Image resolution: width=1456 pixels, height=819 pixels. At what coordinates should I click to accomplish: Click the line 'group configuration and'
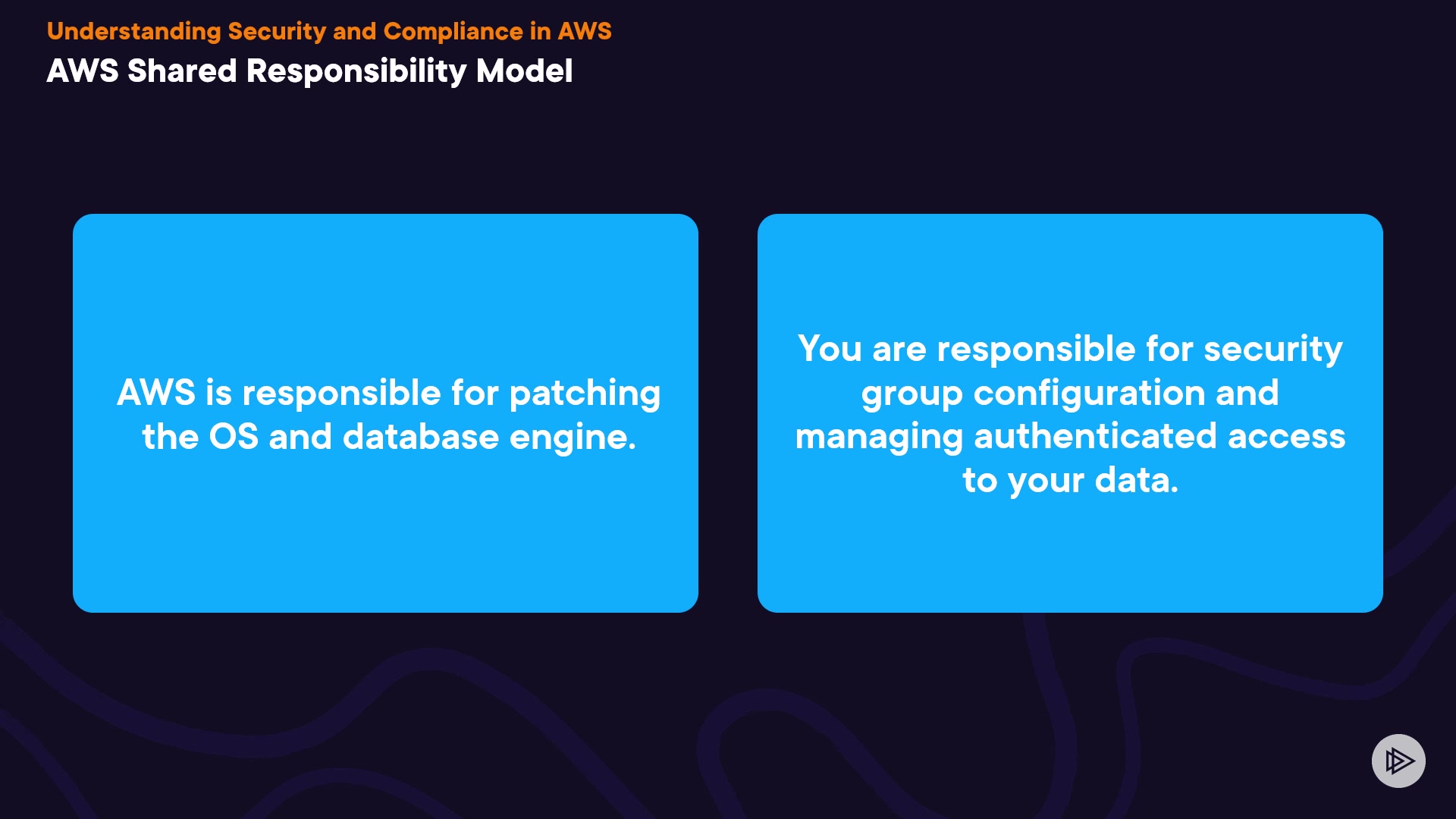coord(1070,393)
